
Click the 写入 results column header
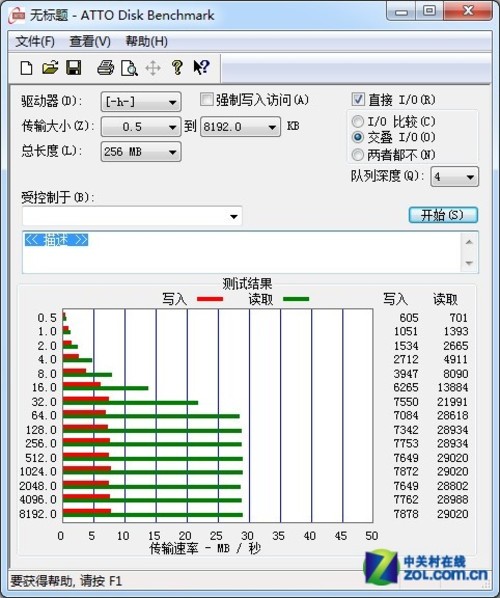click(x=395, y=299)
